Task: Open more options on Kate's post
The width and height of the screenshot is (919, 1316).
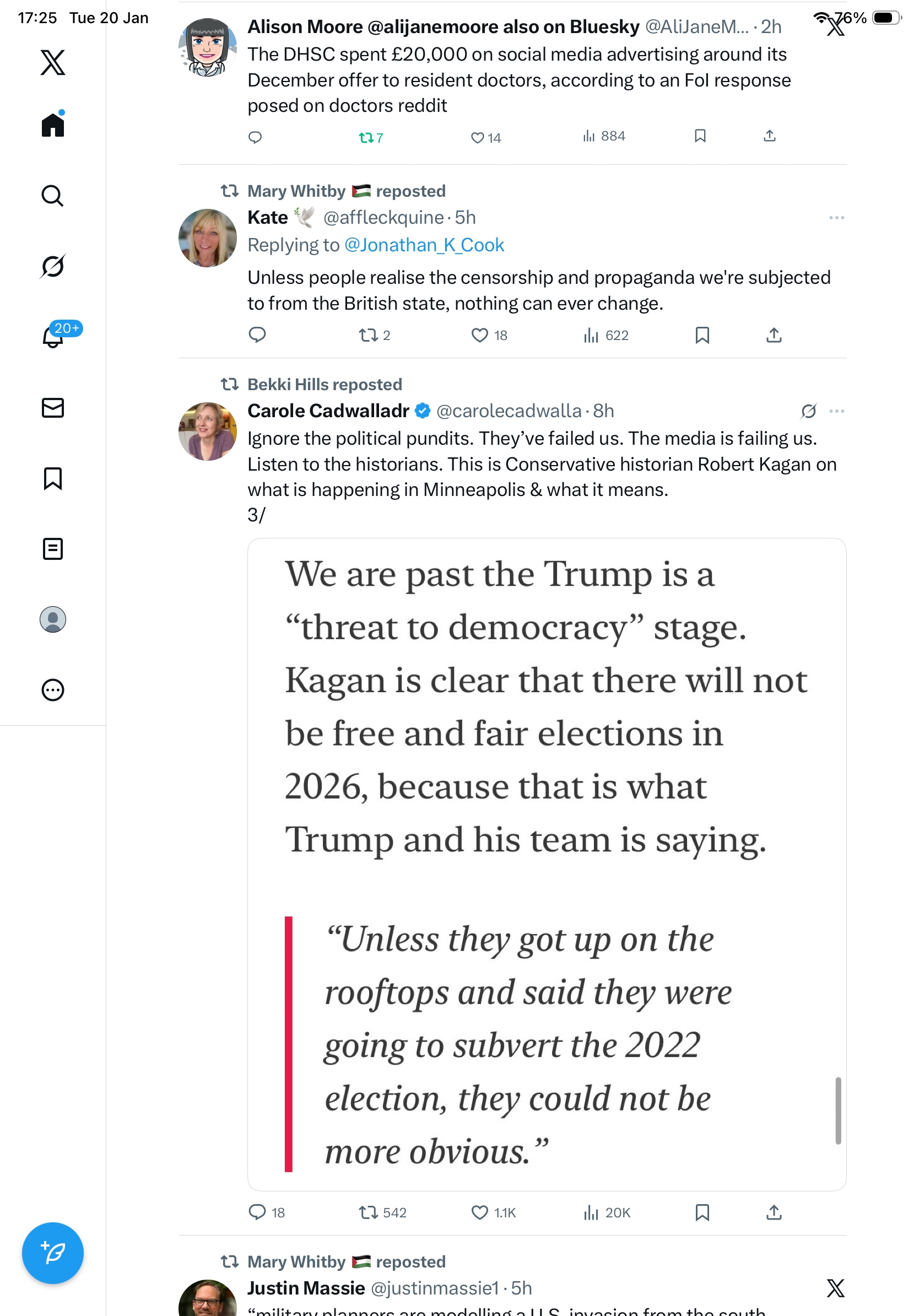Action: 836,218
